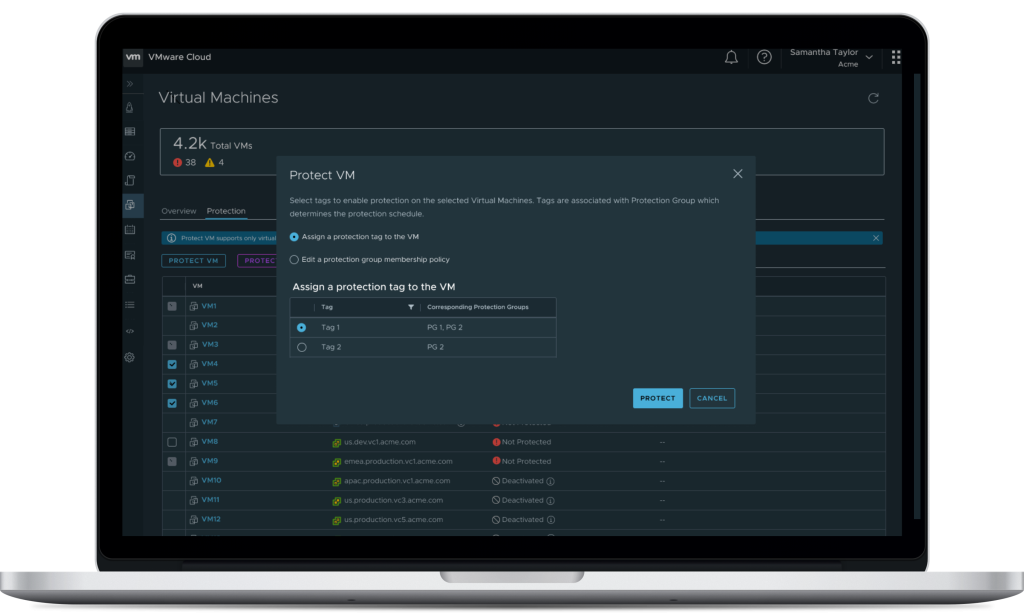Click the VM column header

pos(197,286)
